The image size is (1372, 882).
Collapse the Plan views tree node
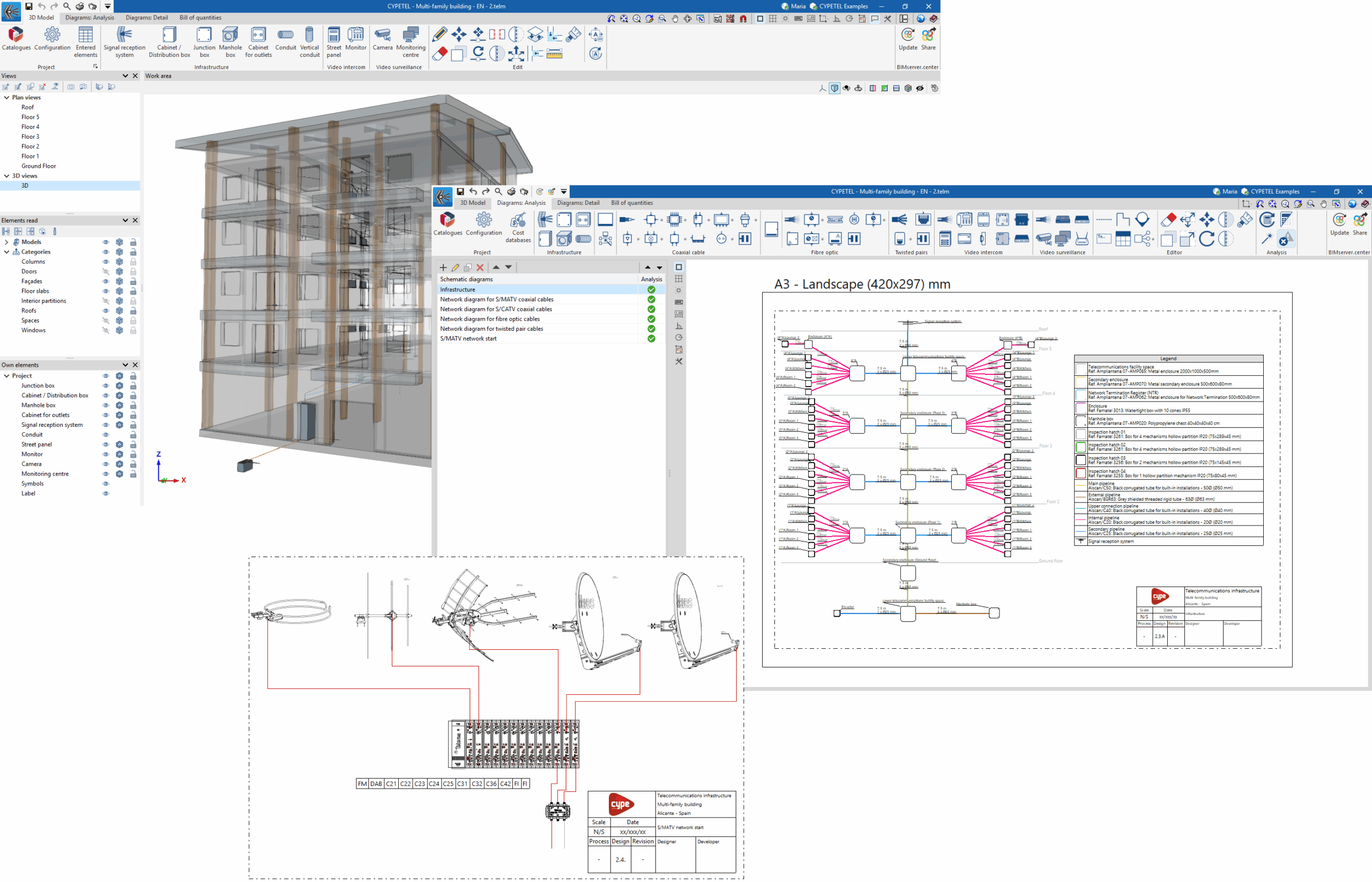(x=7, y=98)
